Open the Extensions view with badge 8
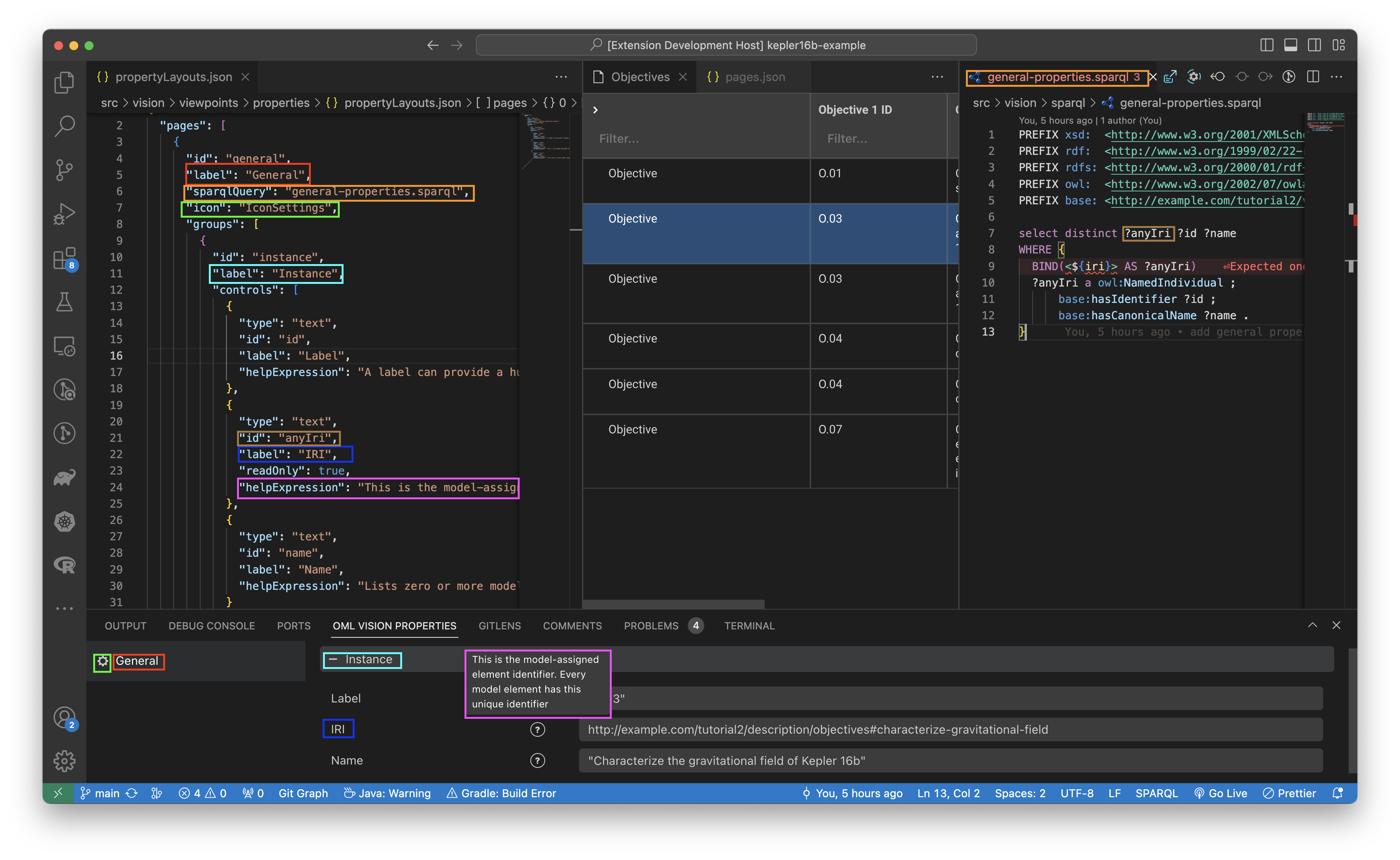 point(64,259)
